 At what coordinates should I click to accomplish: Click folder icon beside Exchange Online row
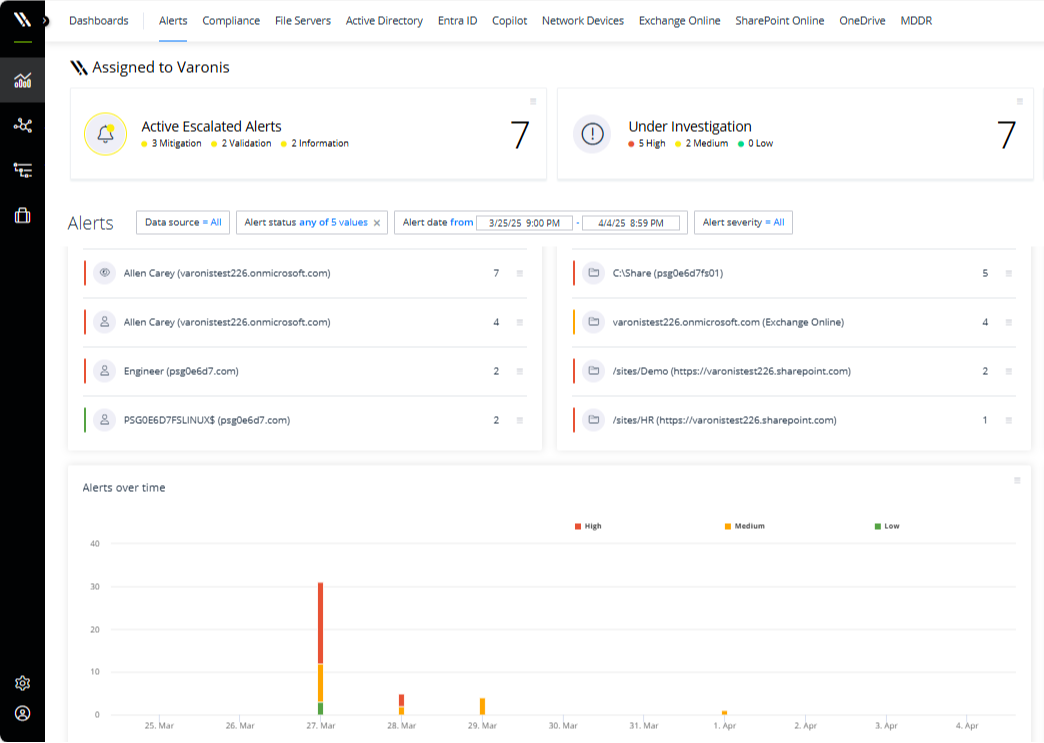[x=593, y=322]
